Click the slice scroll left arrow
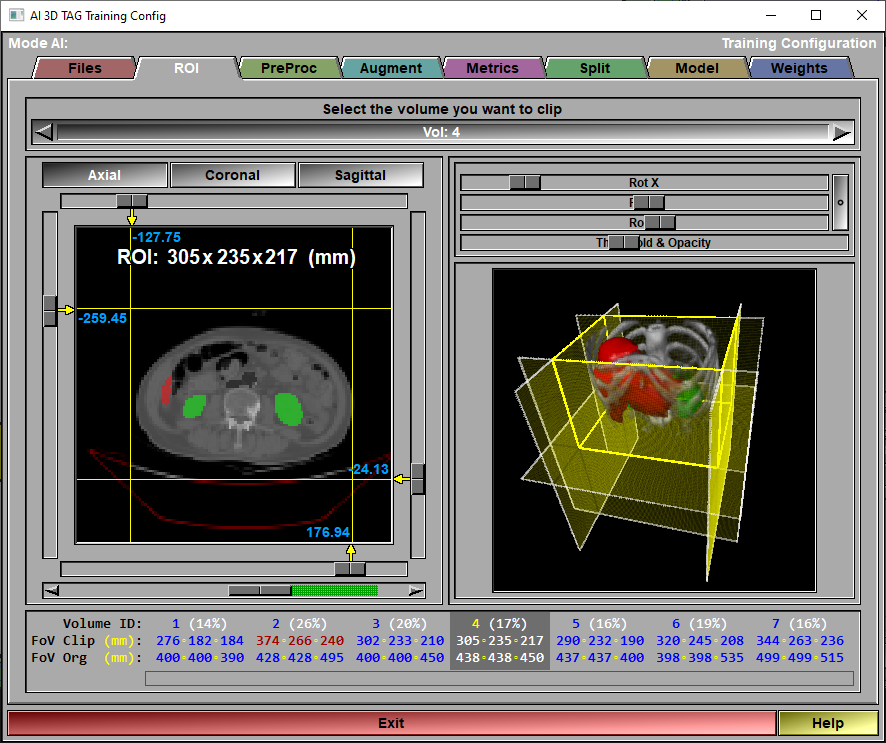 (x=51, y=591)
